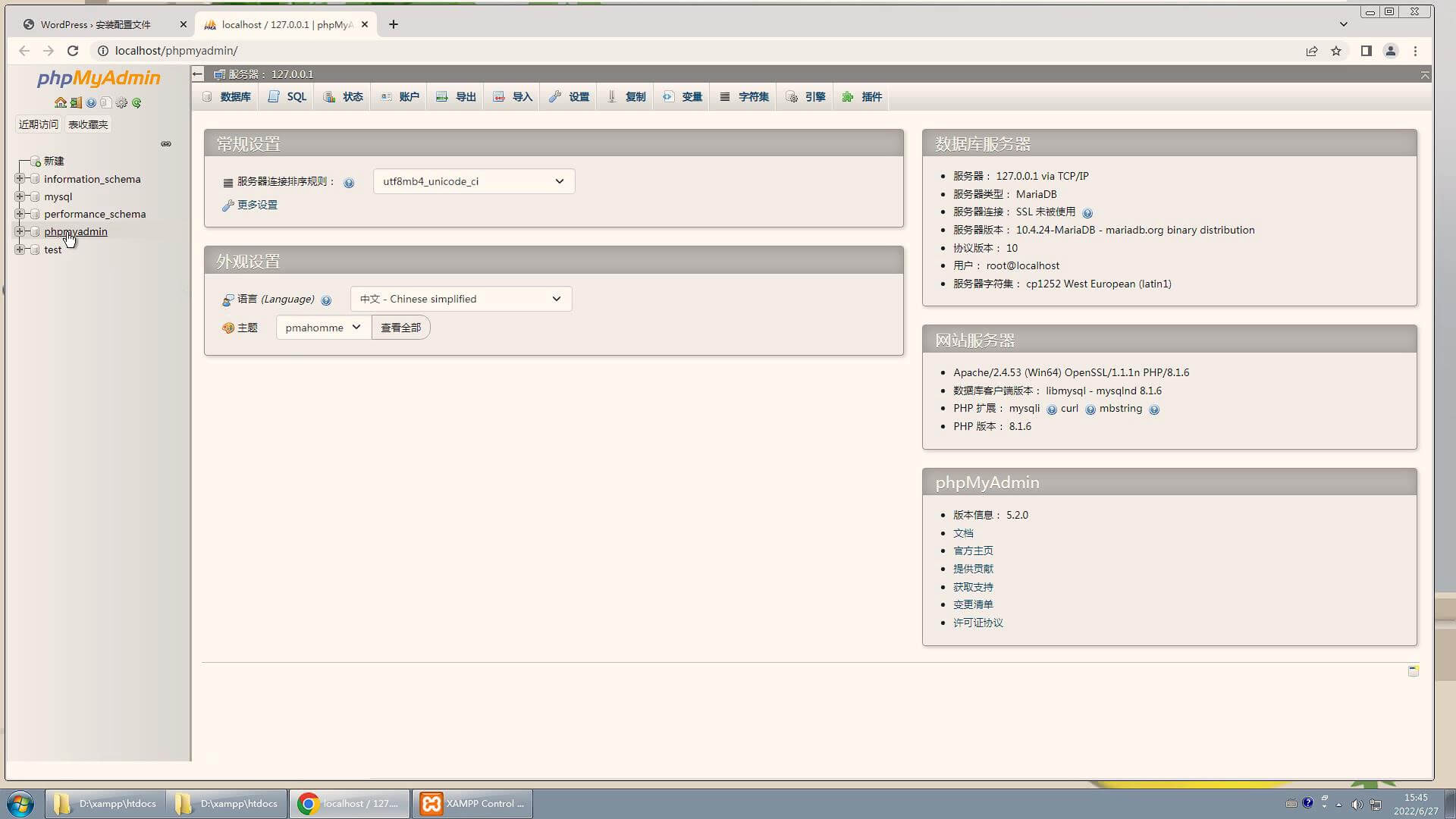
Task: Open the 插件 tab
Action: pyautogui.click(x=862, y=97)
